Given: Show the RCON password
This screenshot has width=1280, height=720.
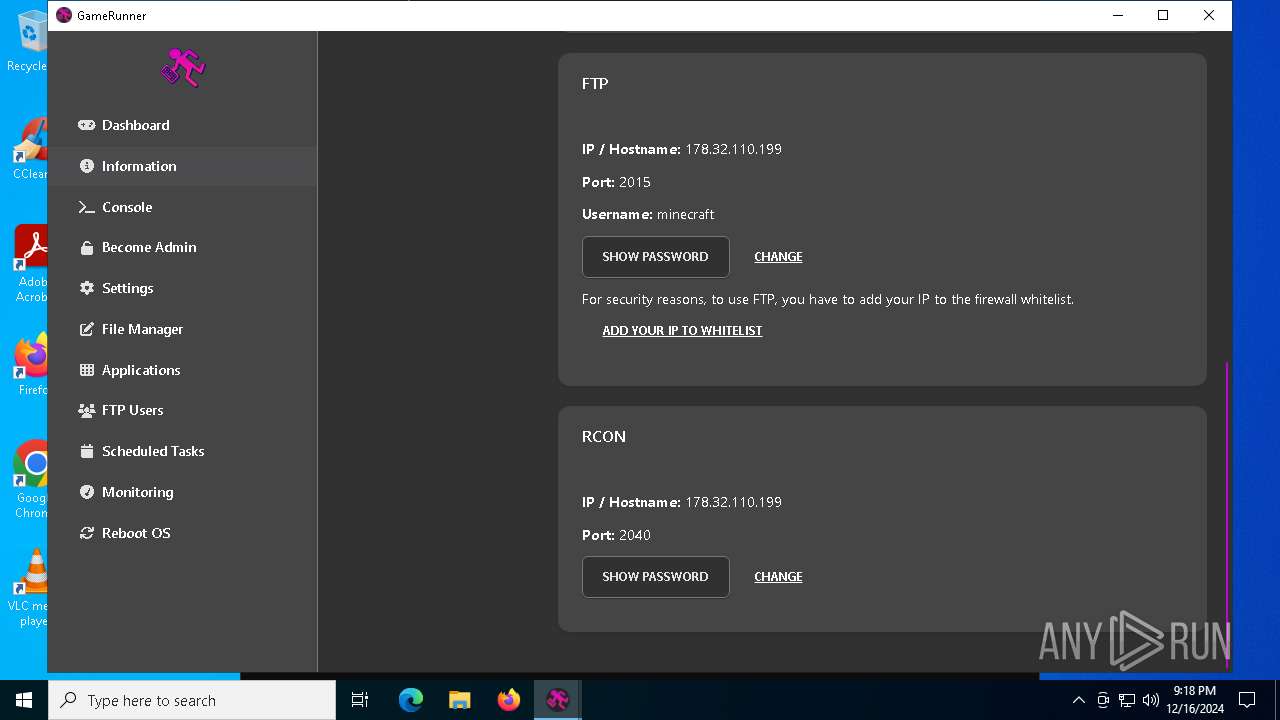Looking at the screenshot, I should coord(656,577).
